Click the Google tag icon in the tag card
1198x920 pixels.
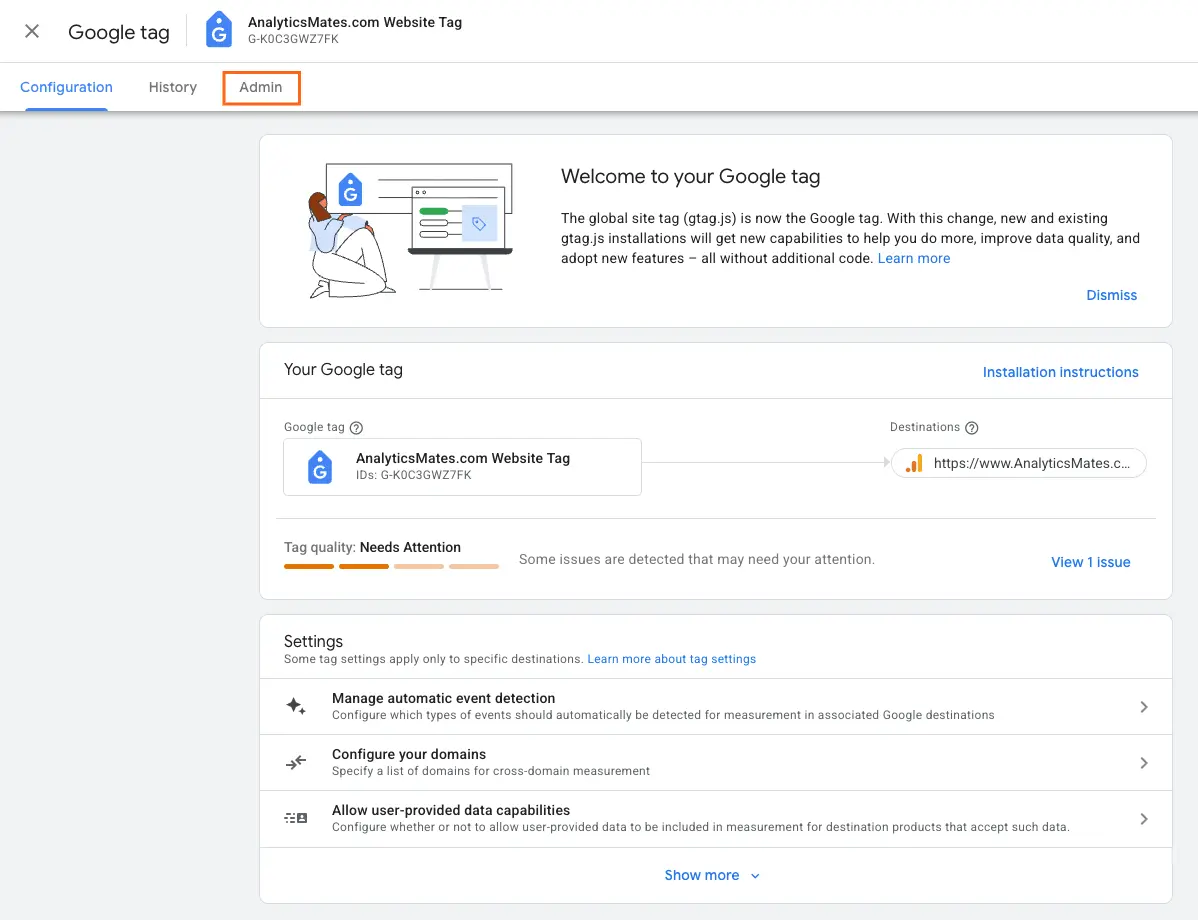pos(320,467)
